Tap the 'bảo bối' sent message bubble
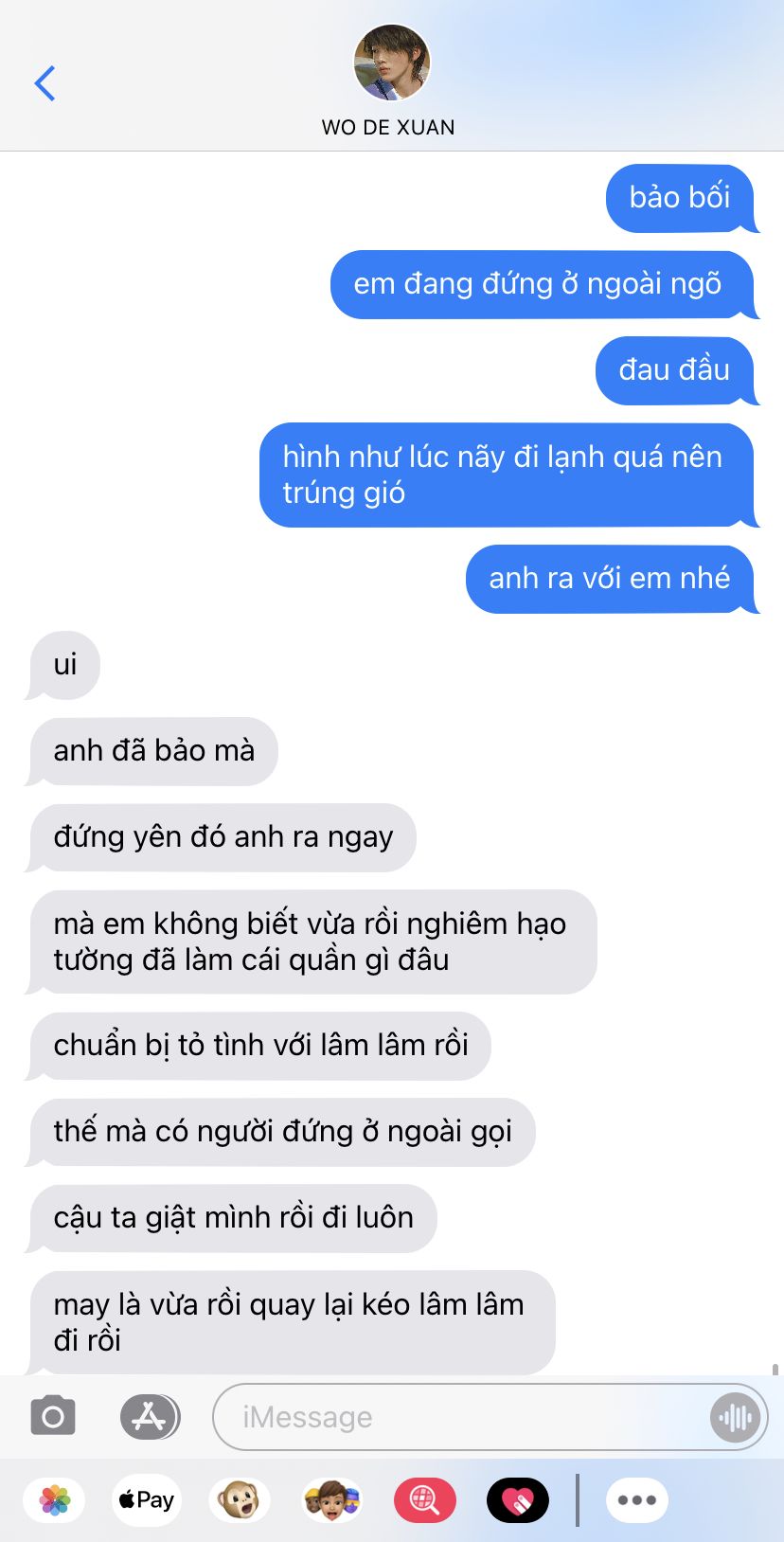Viewport: 784px width, 1542px height. point(681,198)
